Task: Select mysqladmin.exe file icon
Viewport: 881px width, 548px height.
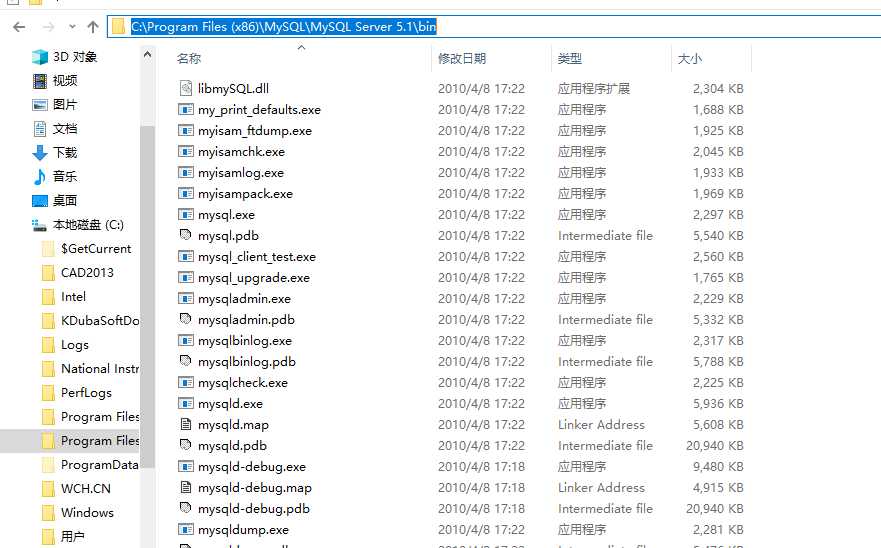Action: [x=185, y=298]
